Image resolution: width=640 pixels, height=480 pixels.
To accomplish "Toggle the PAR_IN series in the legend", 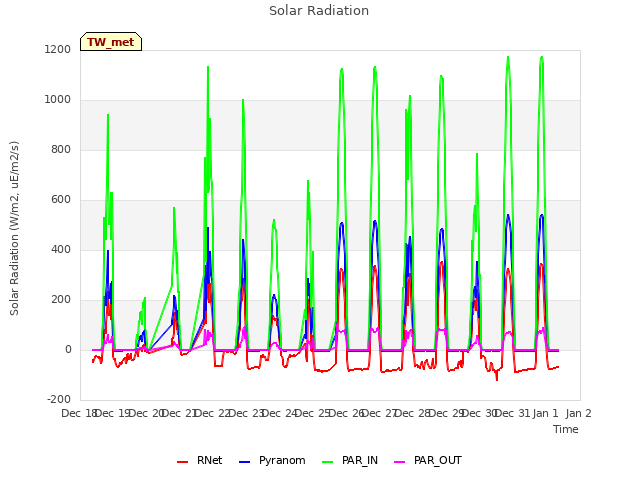I will click(x=350, y=460).
